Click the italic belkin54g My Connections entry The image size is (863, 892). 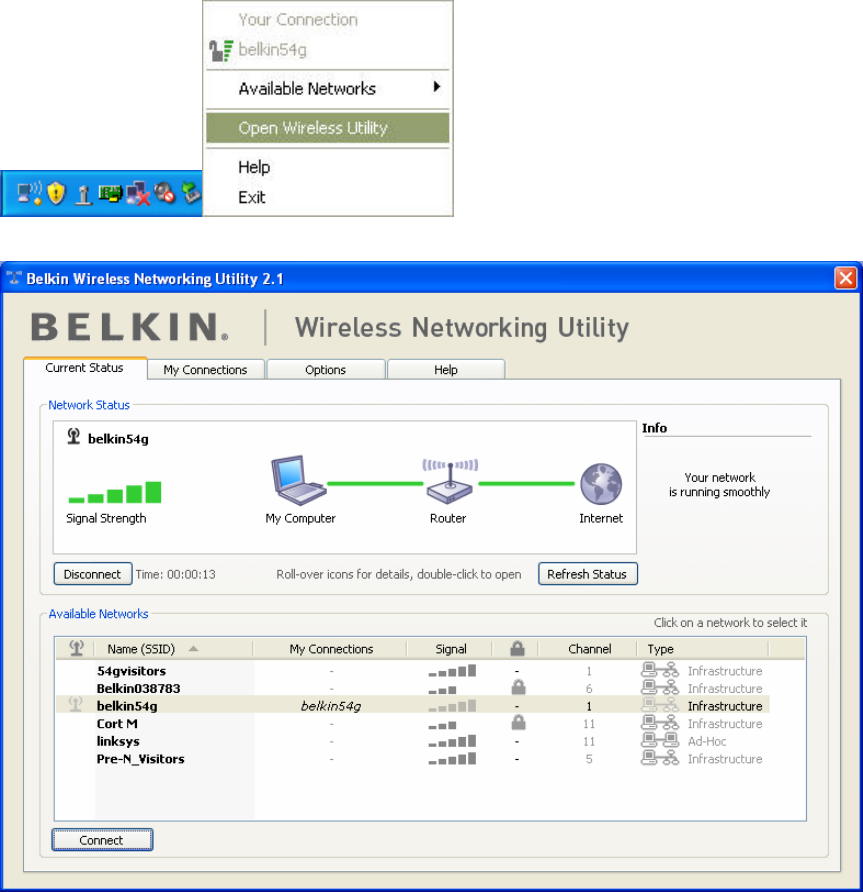coord(331,706)
